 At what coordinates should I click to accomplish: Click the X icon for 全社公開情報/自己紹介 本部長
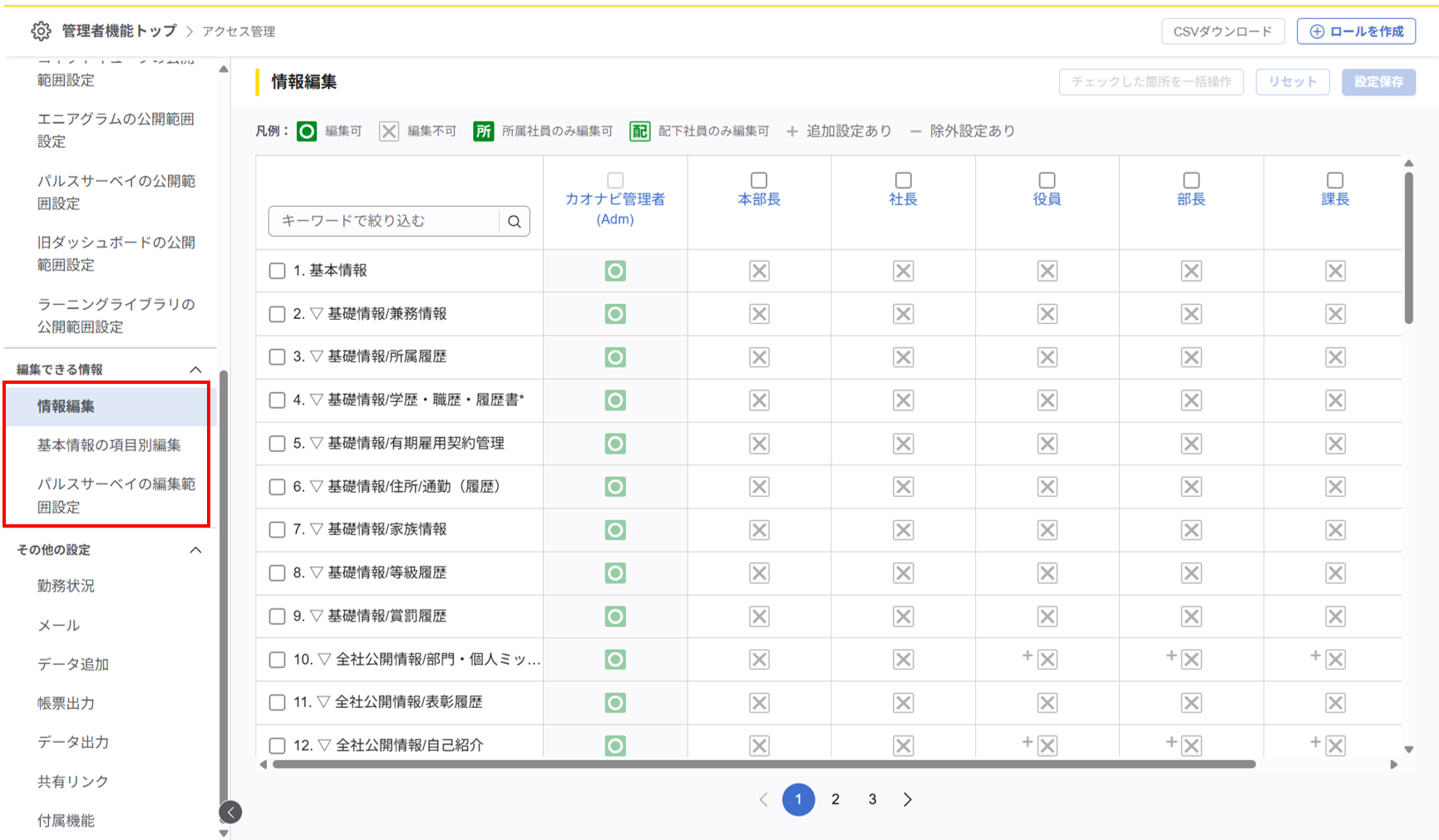[x=759, y=746]
